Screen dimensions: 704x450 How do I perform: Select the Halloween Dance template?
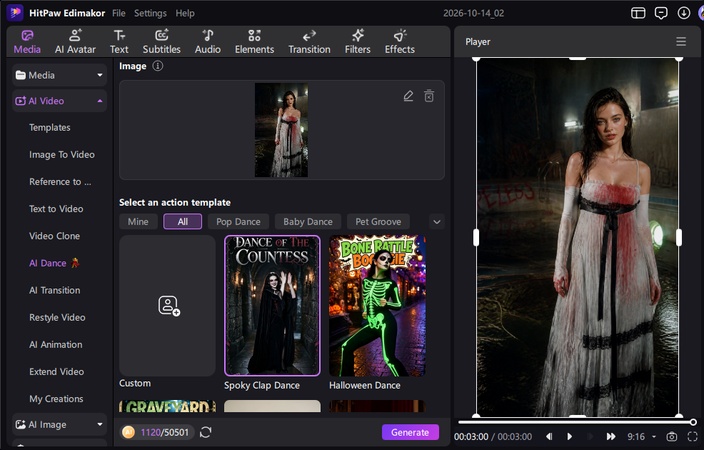click(377, 305)
